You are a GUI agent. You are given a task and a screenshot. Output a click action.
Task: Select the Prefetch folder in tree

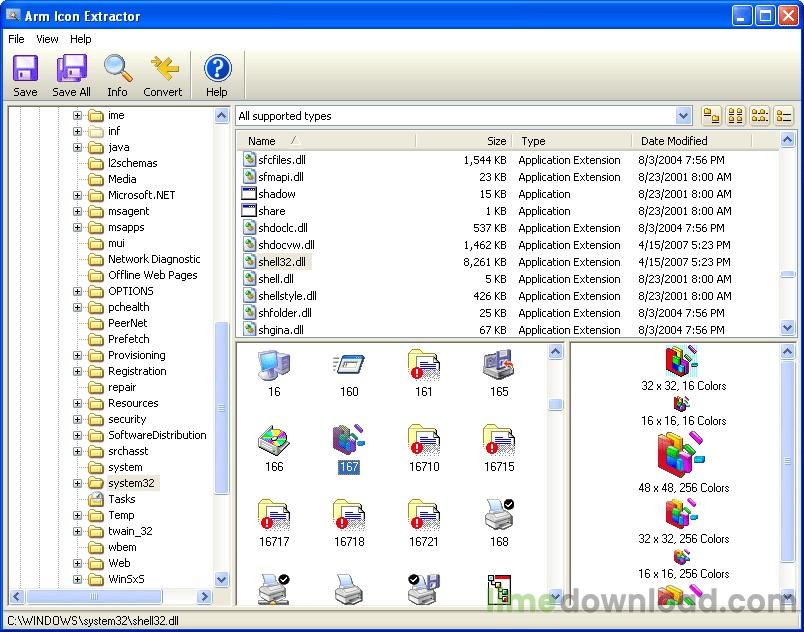point(129,339)
